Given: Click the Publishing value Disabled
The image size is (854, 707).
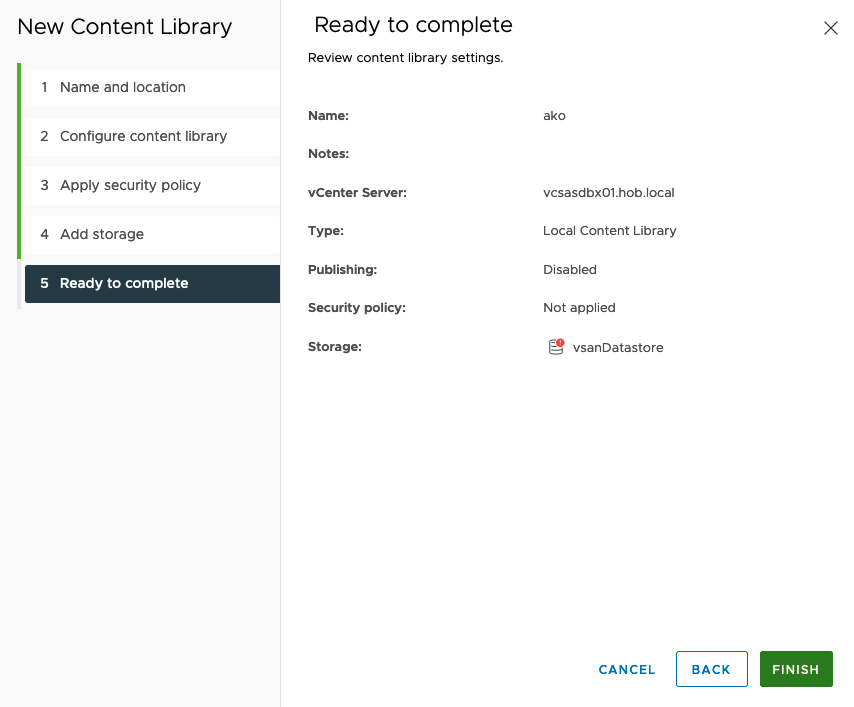Looking at the screenshot, I should 569,270.
